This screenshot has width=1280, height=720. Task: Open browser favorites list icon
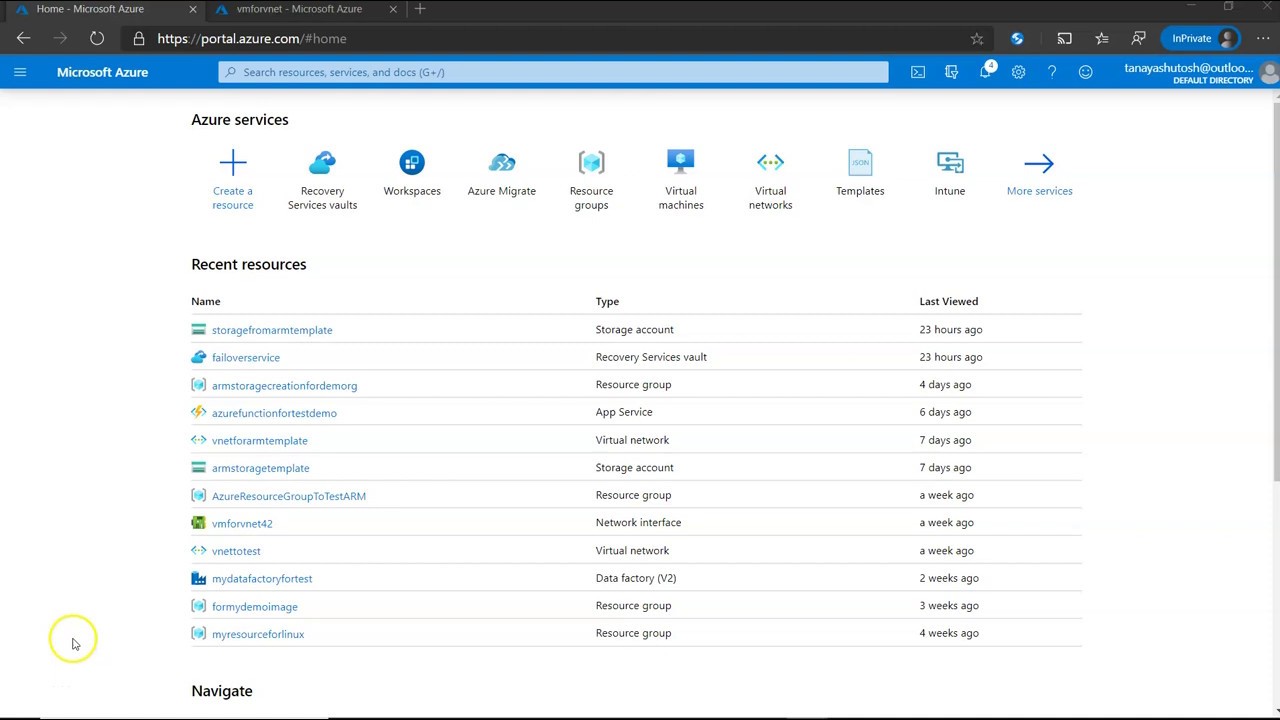1101,38
